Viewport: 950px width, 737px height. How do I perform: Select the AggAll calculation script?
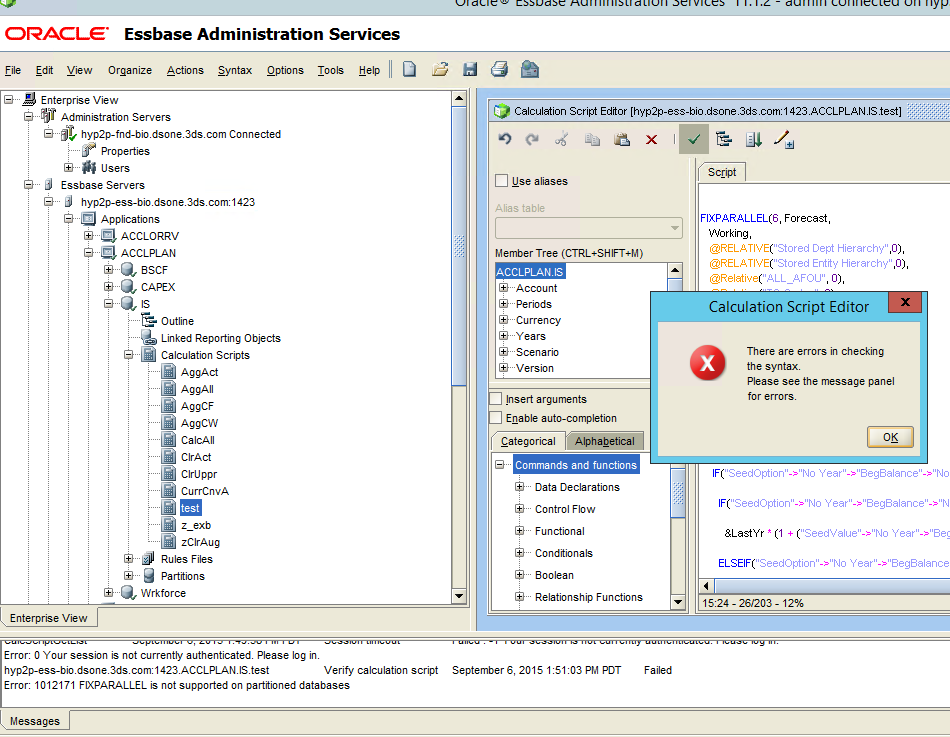pyautogui.click(x=197, y=389)
